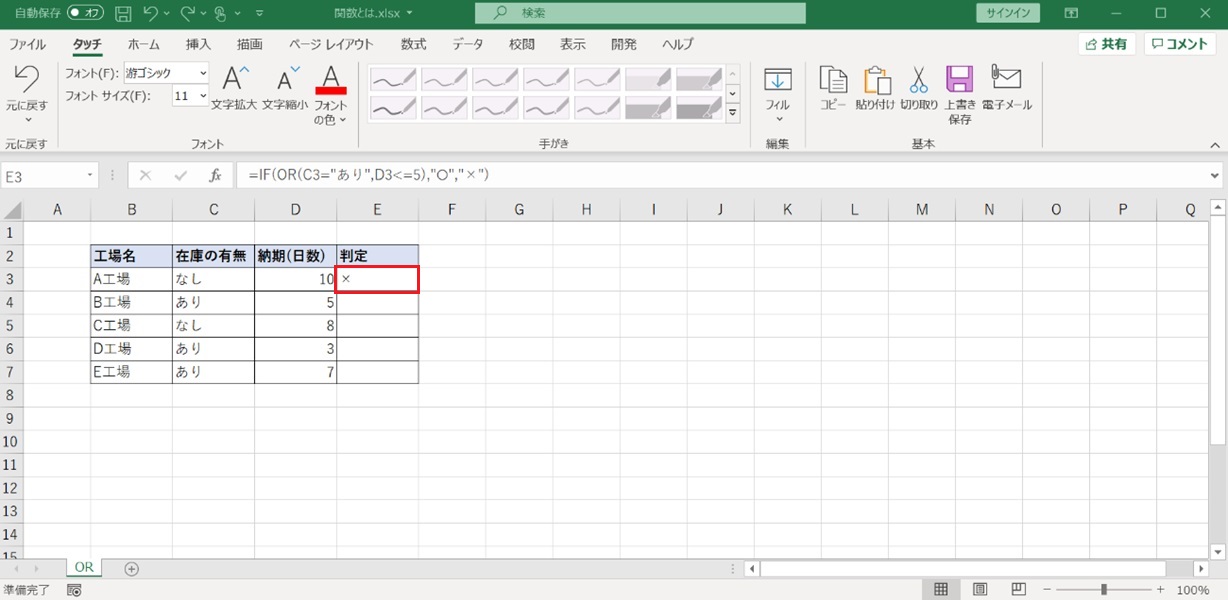Open the font name dropdown 游ゴシック
The image size is (1228, 604).
click(x=203, y=73)
